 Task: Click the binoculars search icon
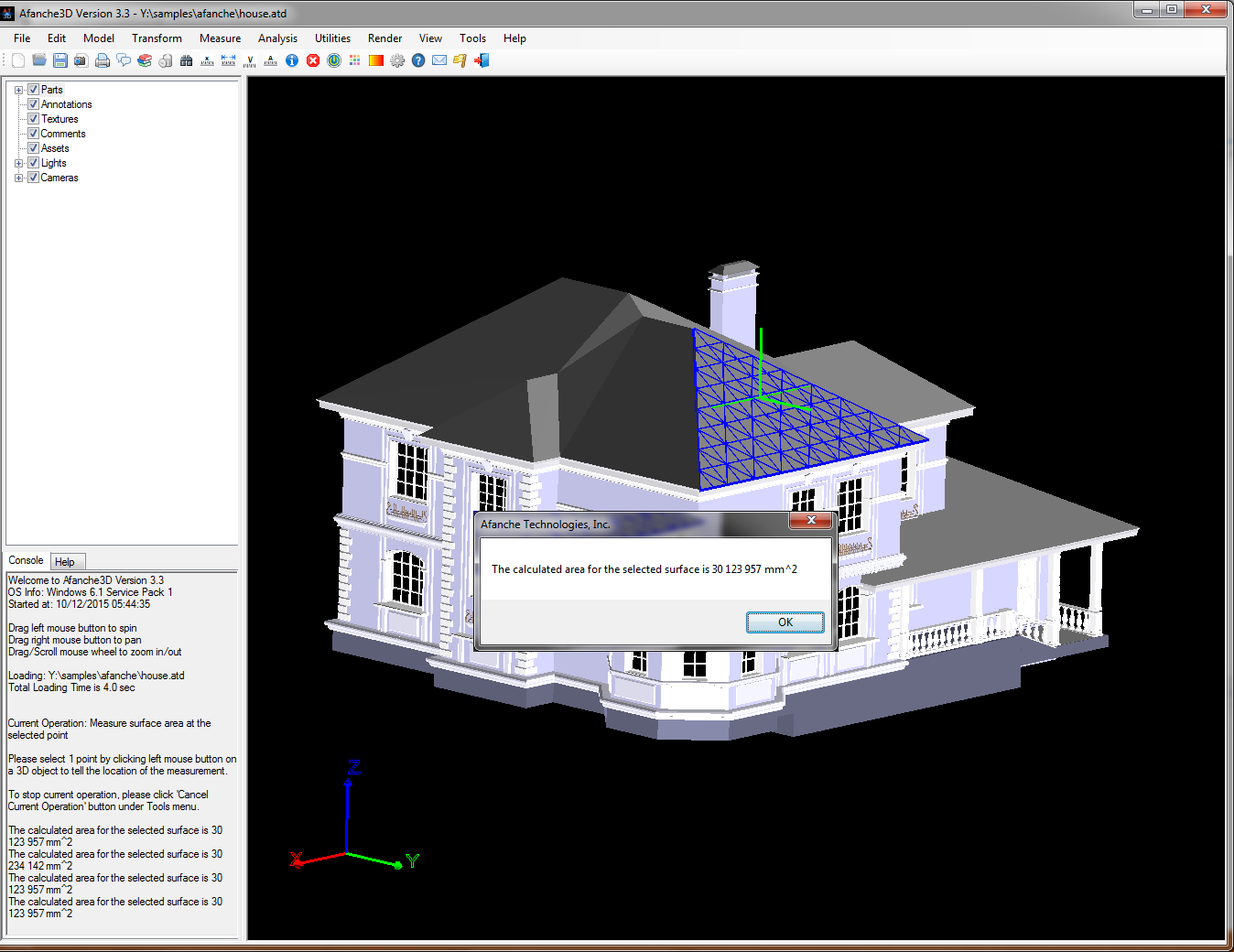coord(187,60)
